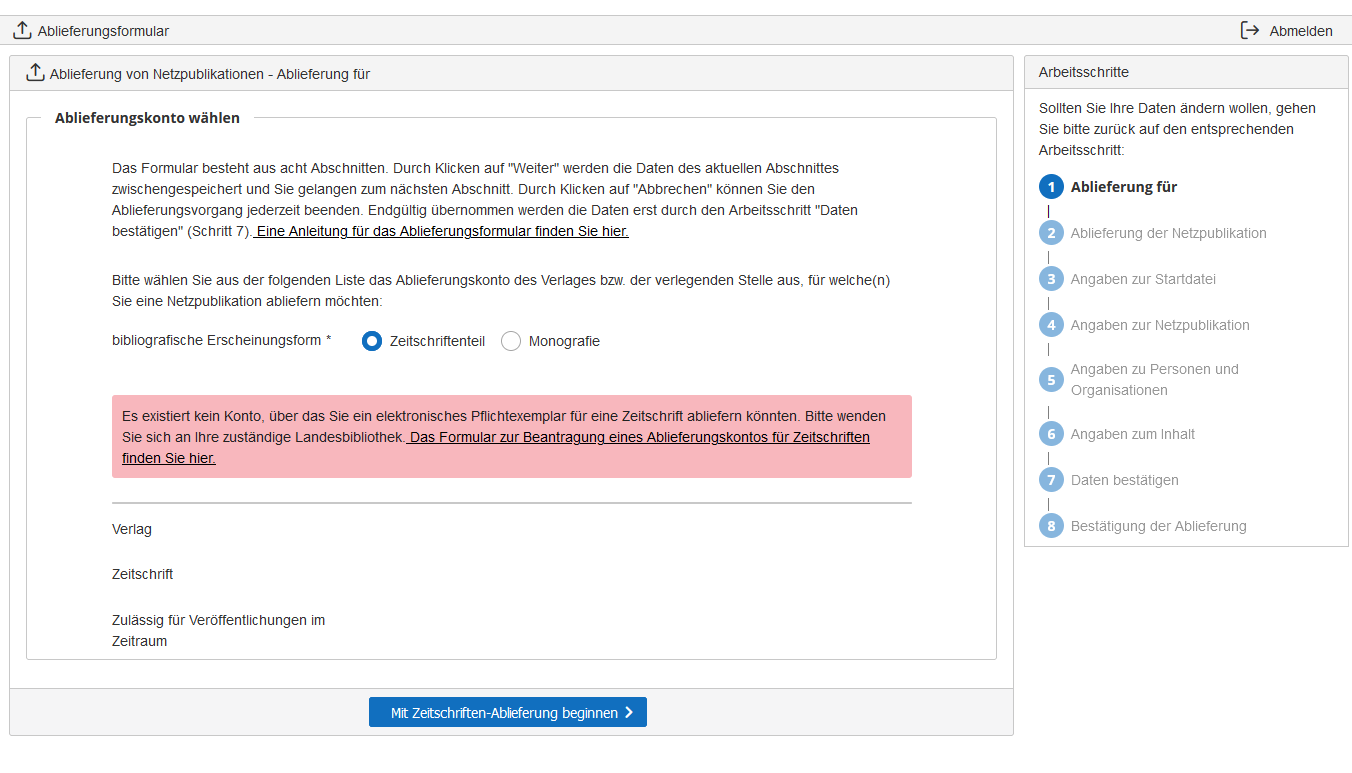Go to Angaben zu Personen und Organisationen

(x=1155, y=380)
